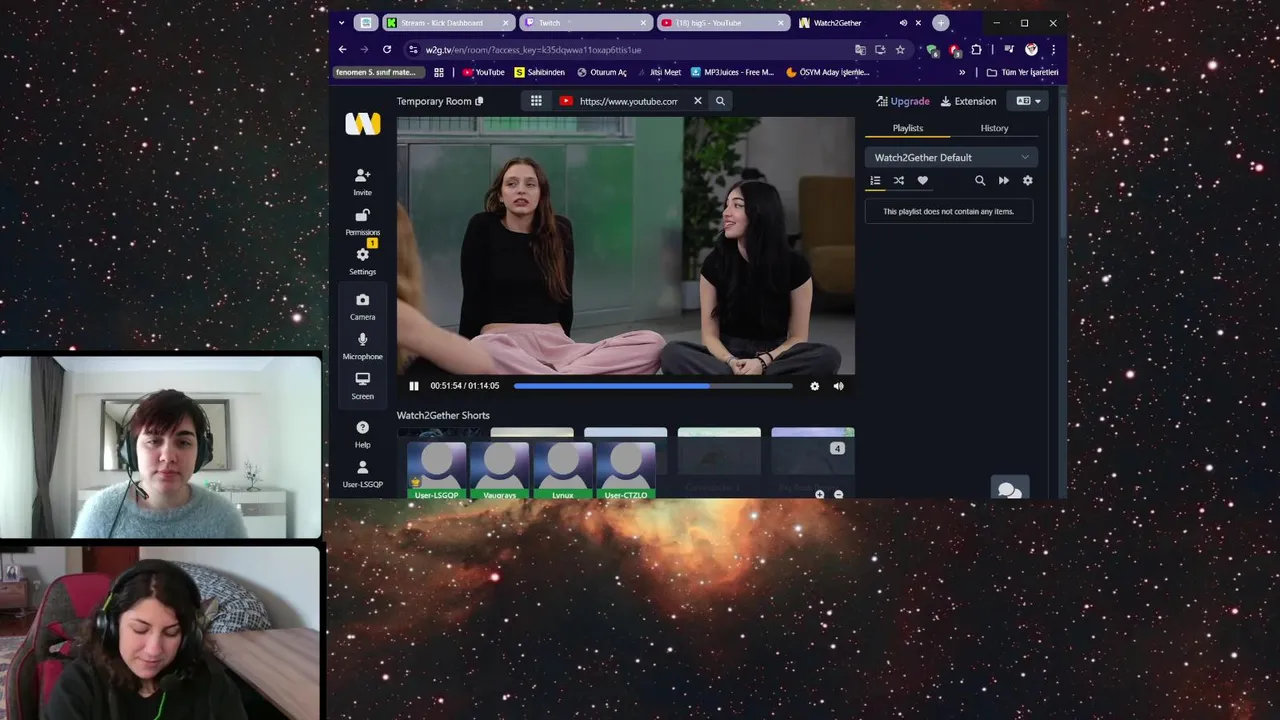The width and height of the screenshot is (1280, 720).
Task: Click the YouTube source icon in search bar
Action: pyautogui.click(x=566, y=101)
